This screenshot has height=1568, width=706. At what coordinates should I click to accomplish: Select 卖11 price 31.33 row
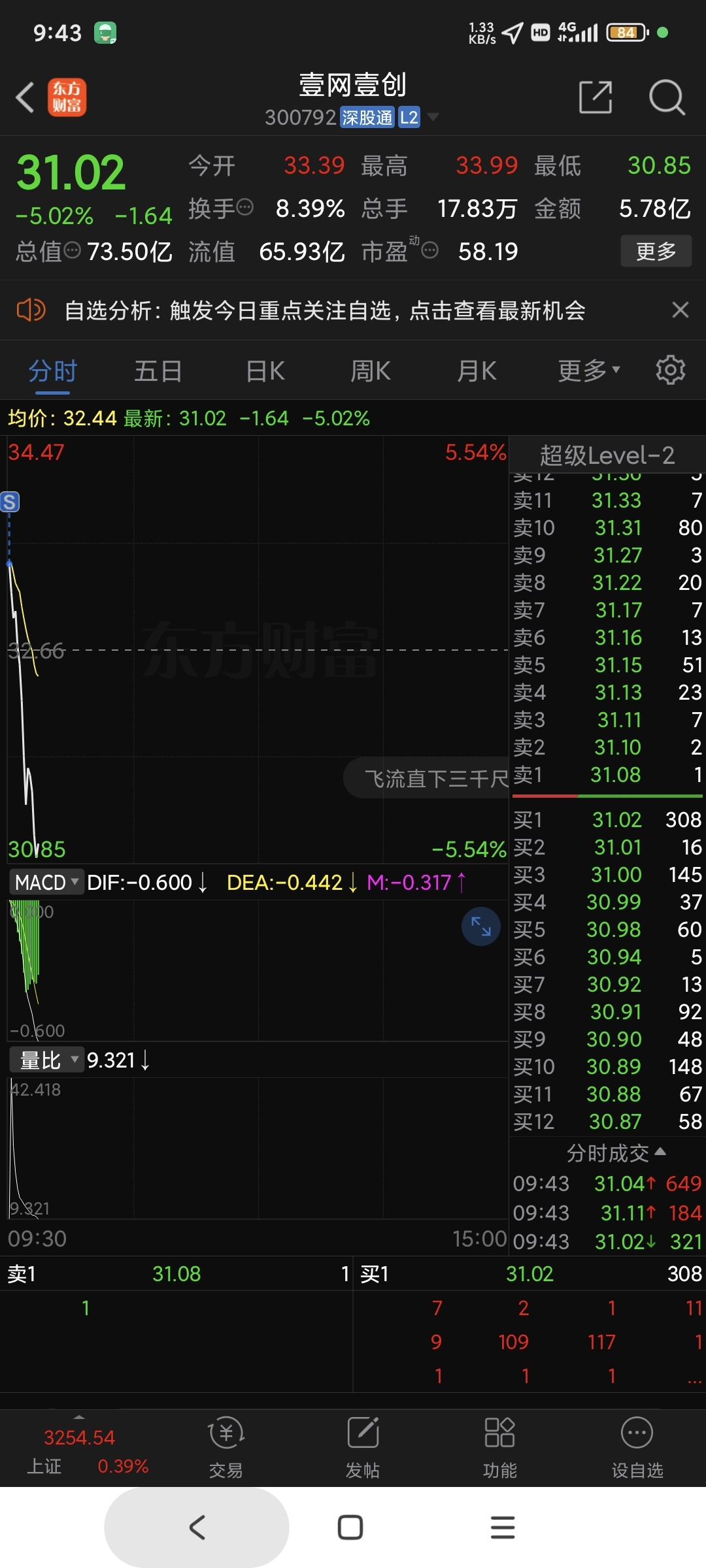(607, 500)
